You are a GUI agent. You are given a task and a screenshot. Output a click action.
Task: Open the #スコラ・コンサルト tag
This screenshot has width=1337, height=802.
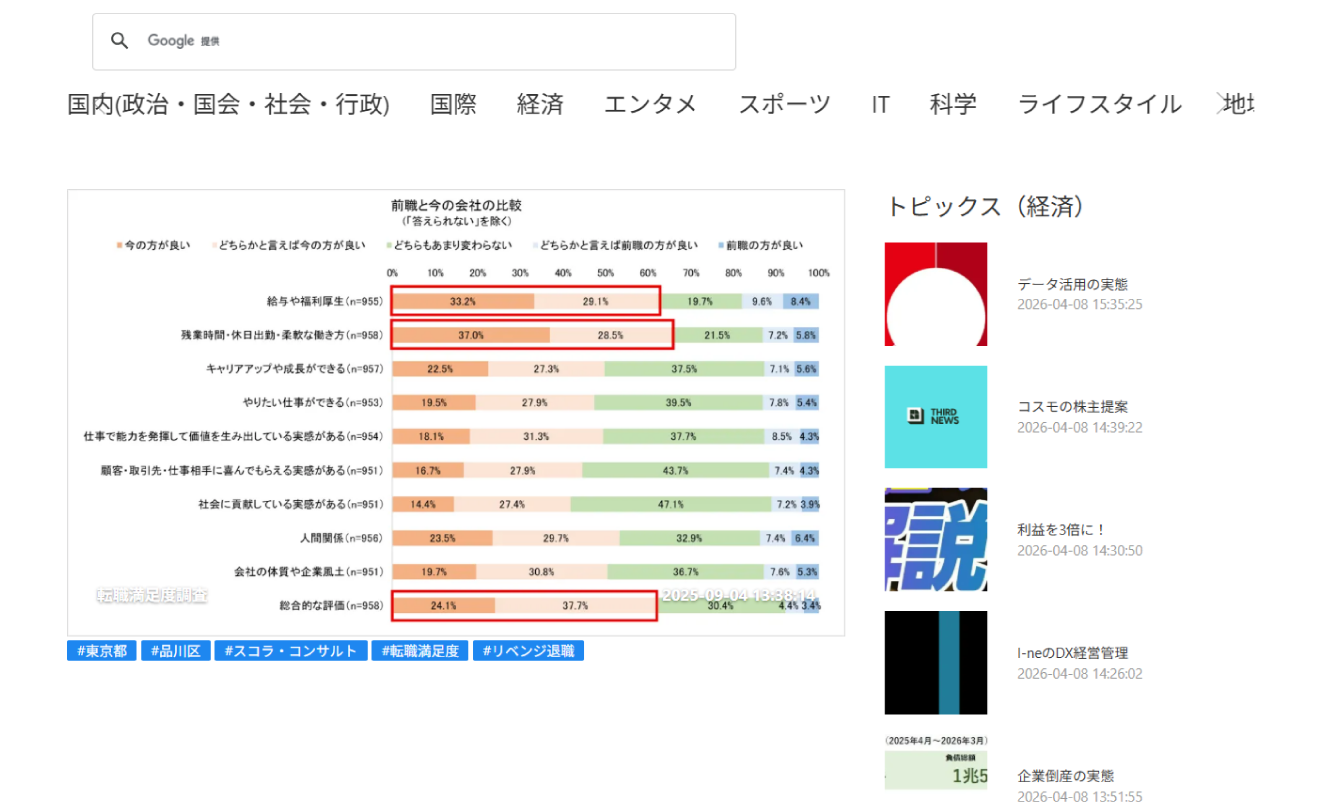coord(290,651)
